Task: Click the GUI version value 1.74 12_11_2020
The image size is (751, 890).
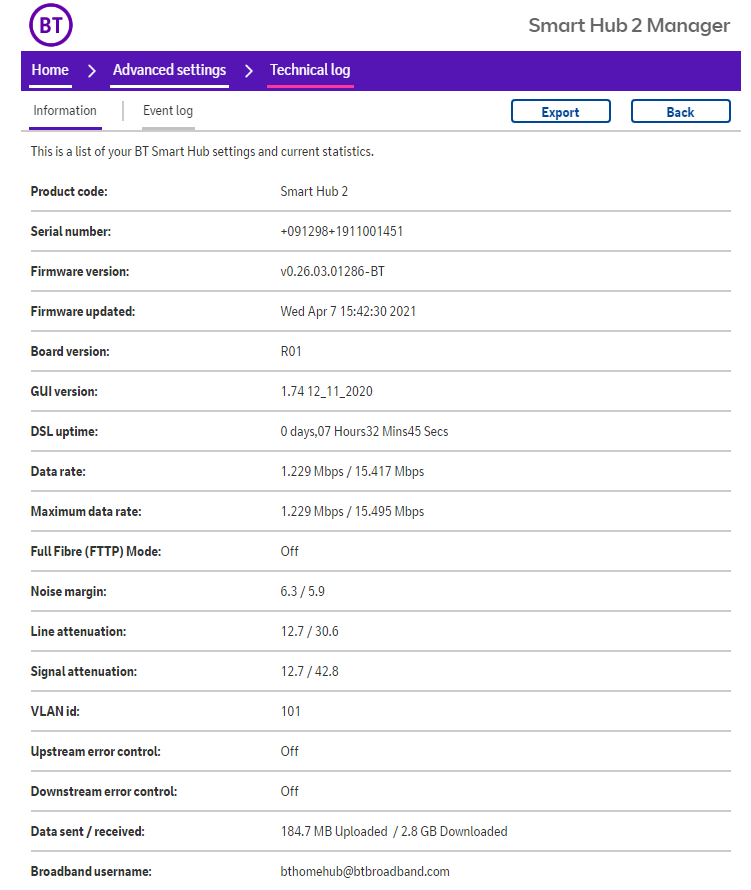Action: click(326, 391)
